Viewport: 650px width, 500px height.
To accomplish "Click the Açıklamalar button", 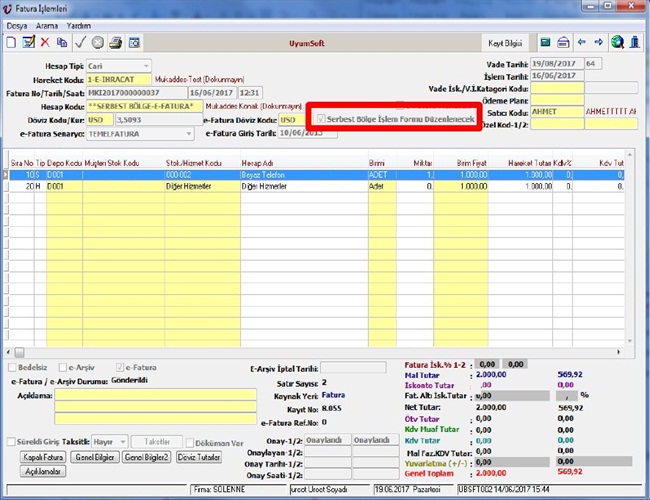I will coord(43,471).
